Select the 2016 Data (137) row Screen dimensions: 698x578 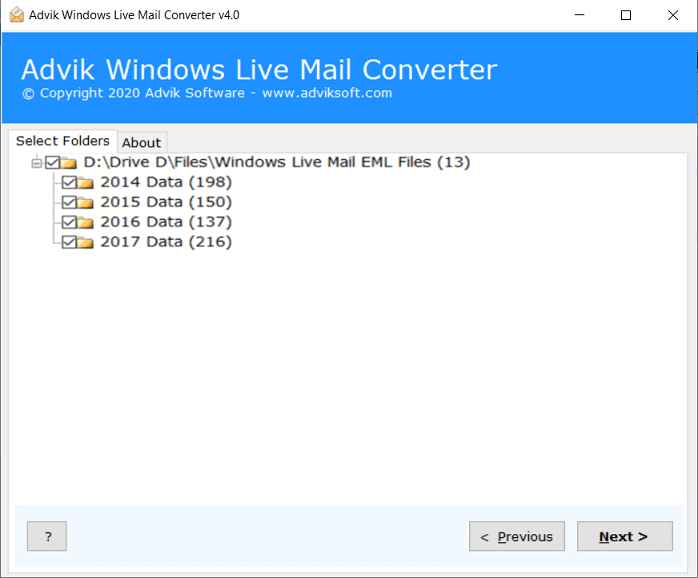click(x=166, y=222)
